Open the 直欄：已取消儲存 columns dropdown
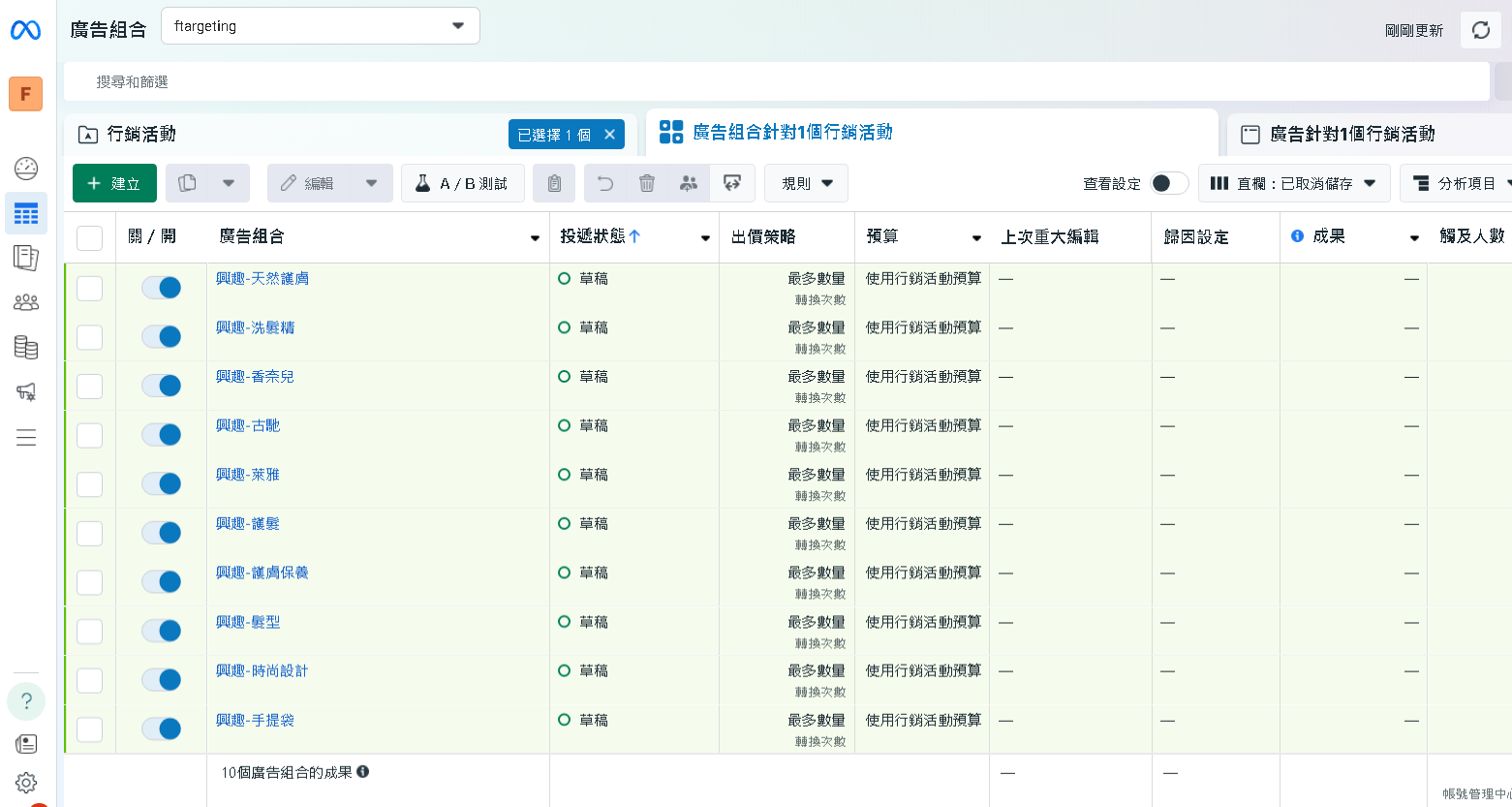Viewport: 1512px width, 807px height. [x=1294, y=183]
